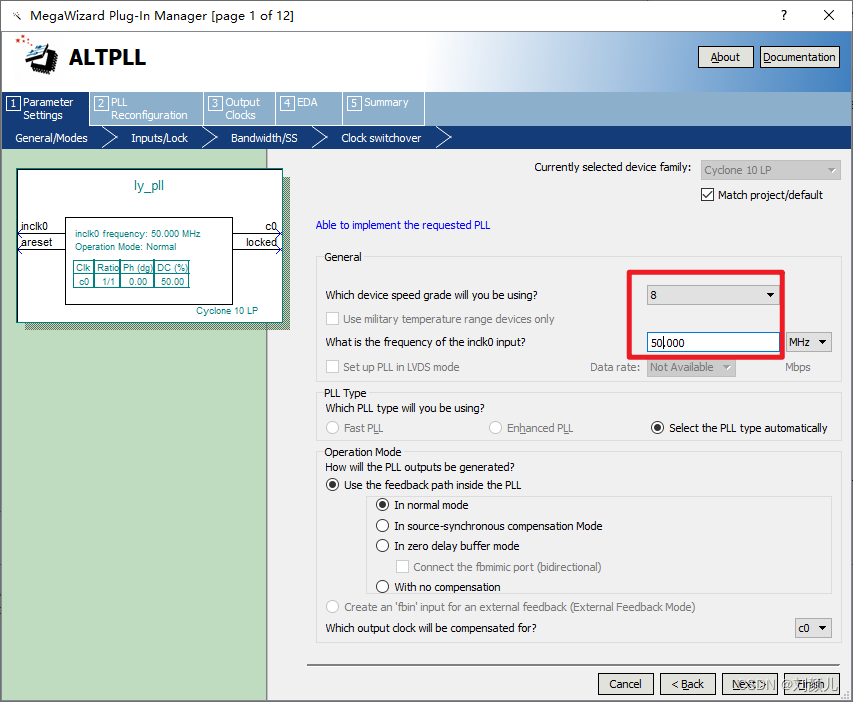The image size is (853, 702).
Task: Open the Data rate dropdown
Action: point(691,367)
